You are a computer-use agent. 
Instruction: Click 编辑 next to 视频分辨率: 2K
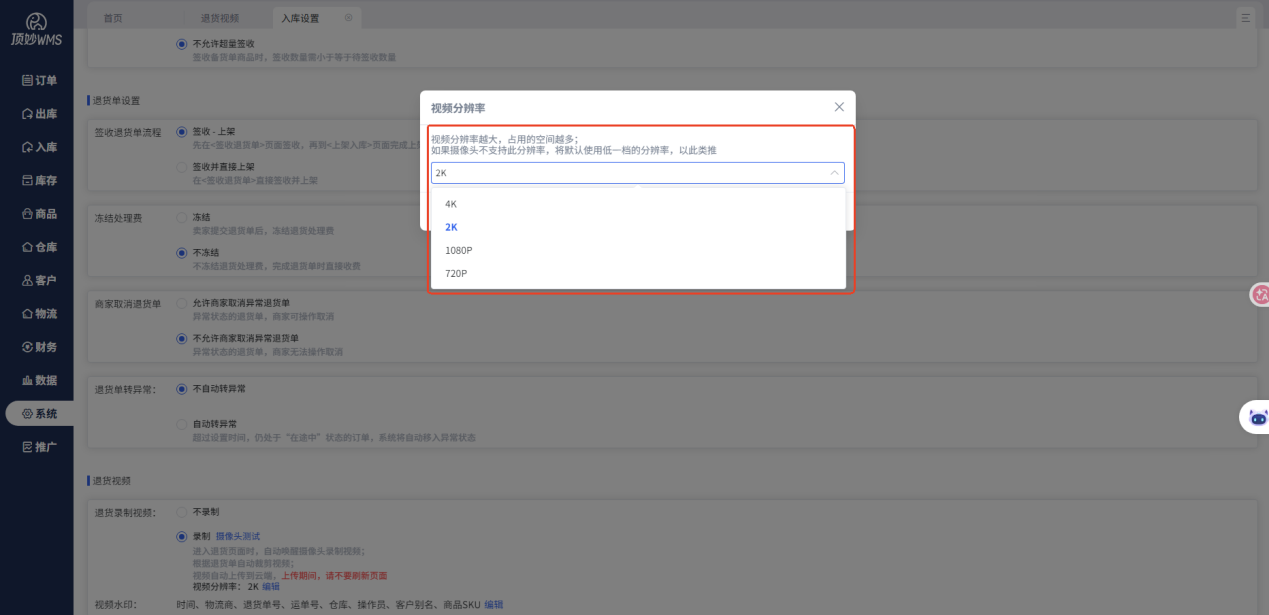[271, 587]
